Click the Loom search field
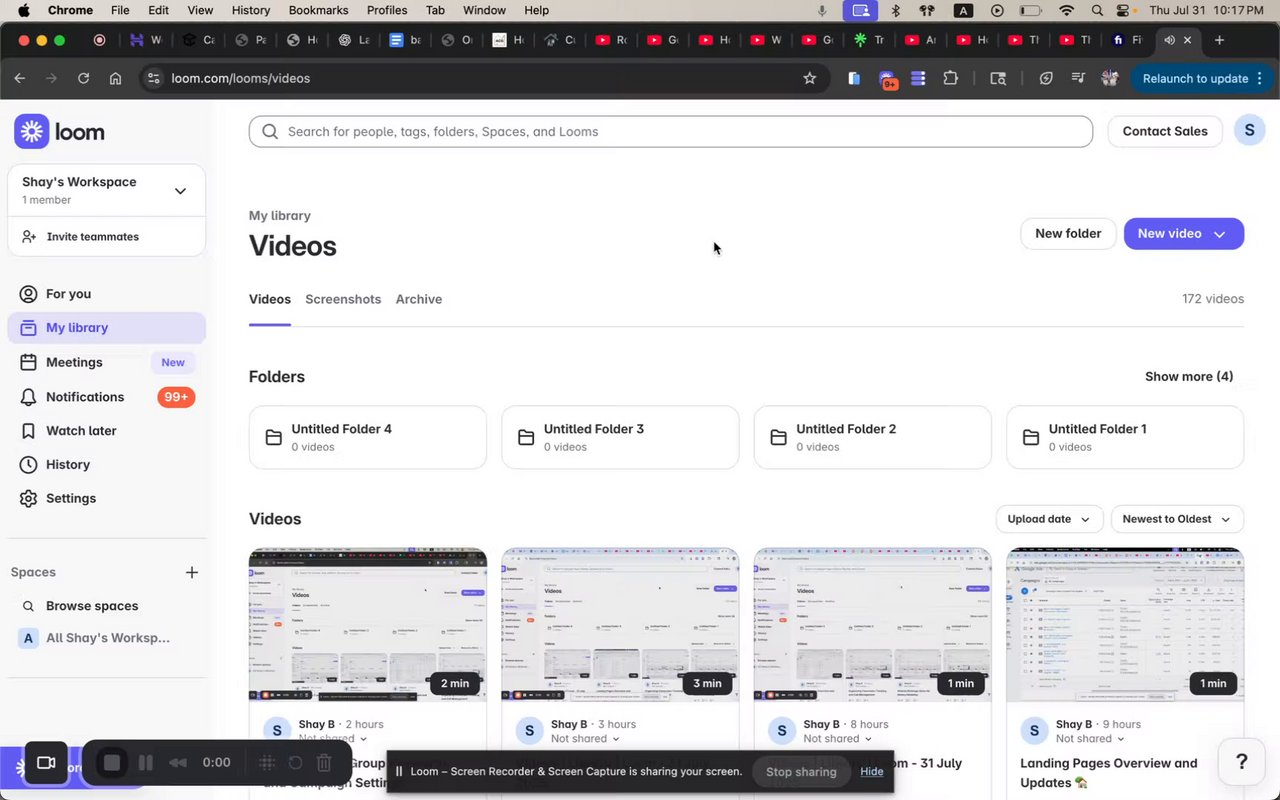 coord(671,131)
